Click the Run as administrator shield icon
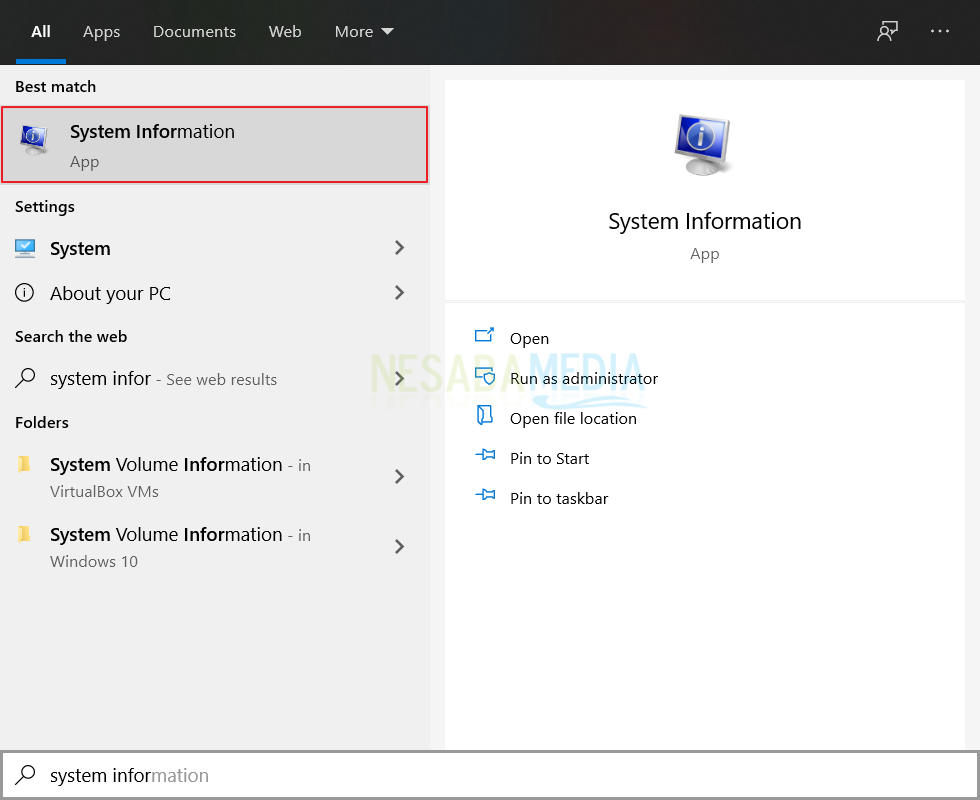 tap(485, 377)
